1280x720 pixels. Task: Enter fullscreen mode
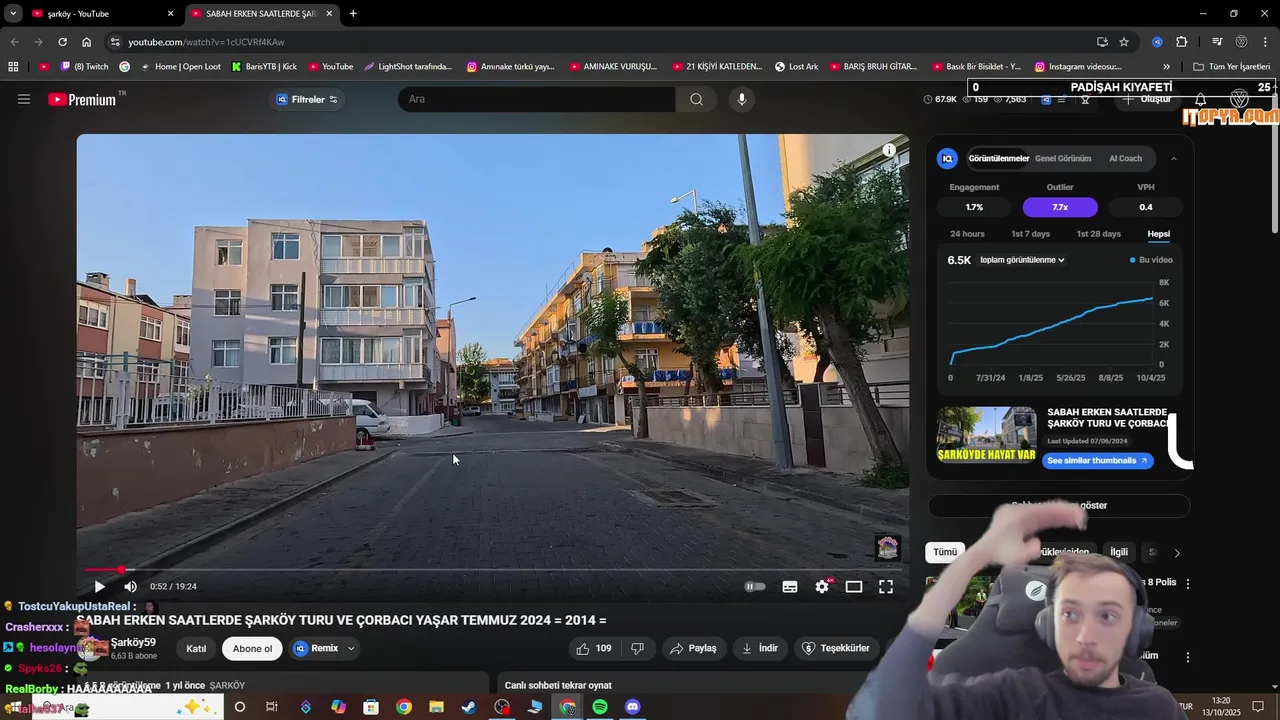886,587
